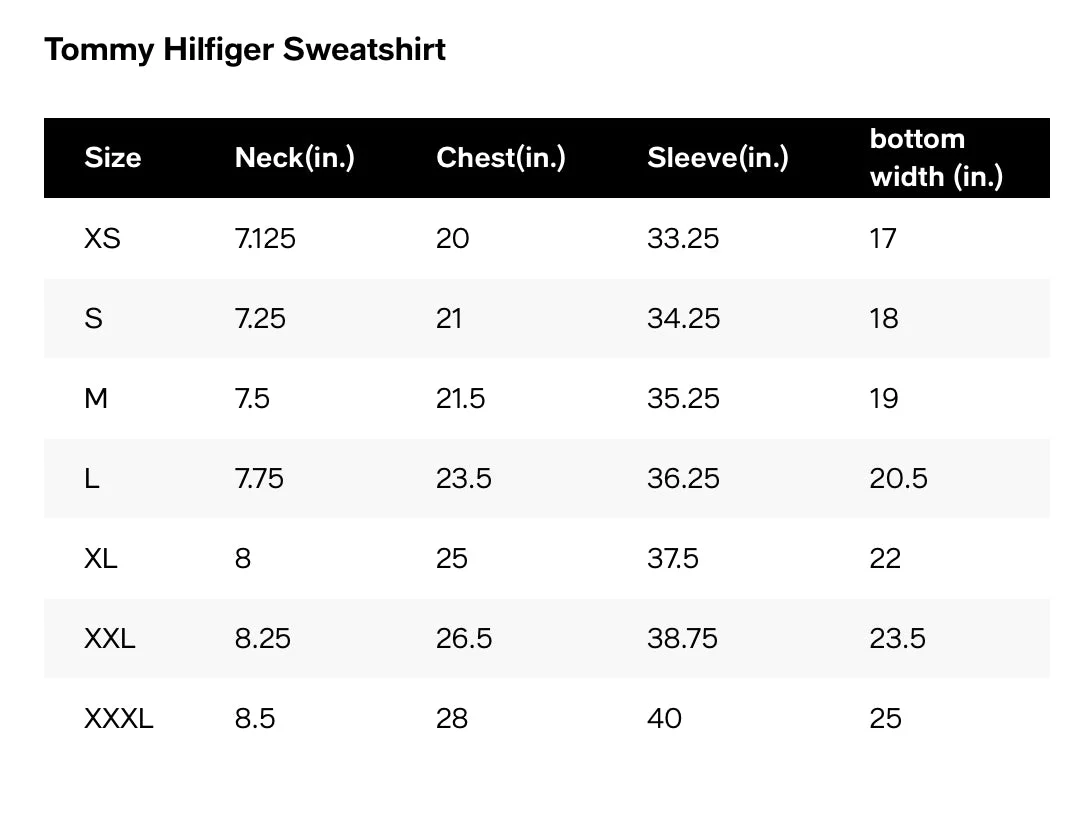The width and height of the screenshot is (1079, 828).
Task: Click the Sleeve(in.) column header
Action: 718,158
